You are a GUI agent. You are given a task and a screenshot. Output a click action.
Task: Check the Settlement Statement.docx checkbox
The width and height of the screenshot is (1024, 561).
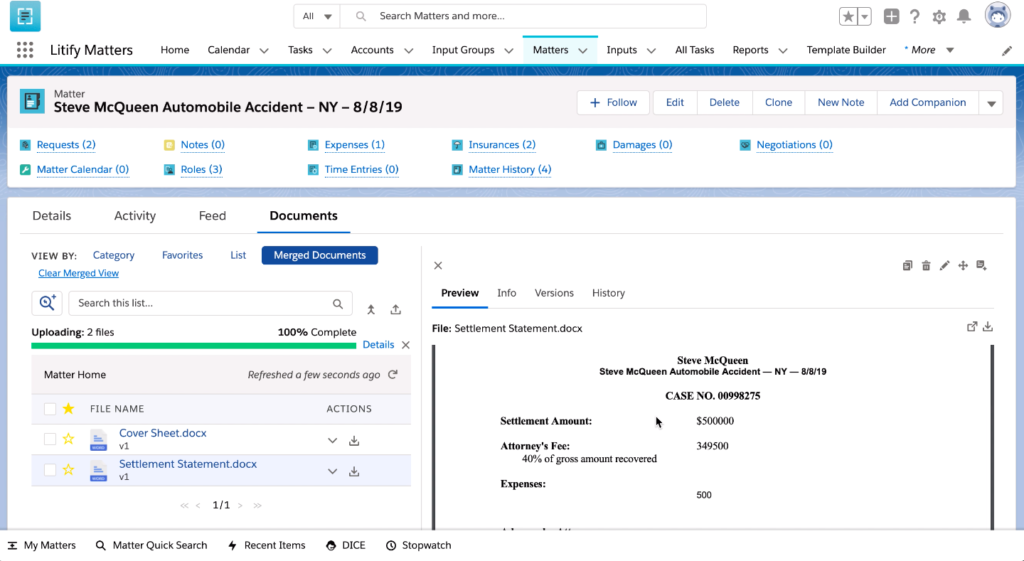(50, 470)
